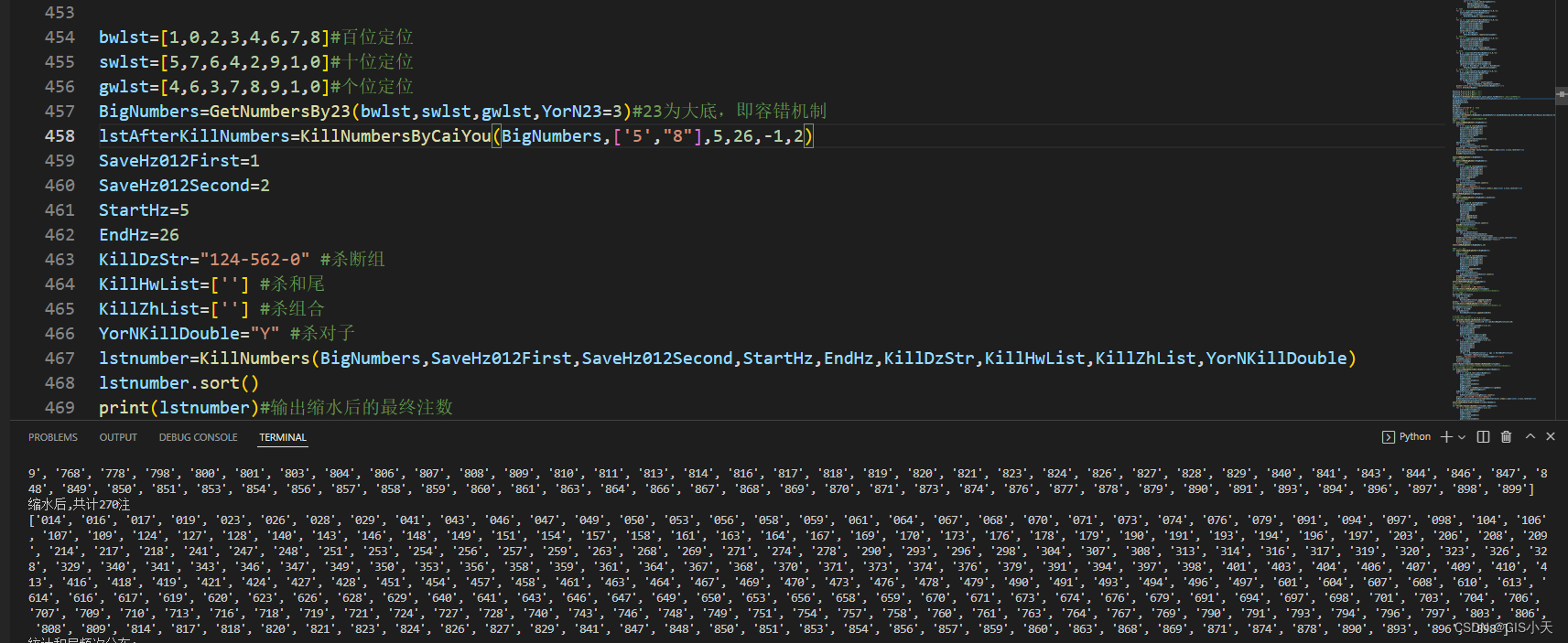Click print(lstnumber) statement

coord(179,407)
